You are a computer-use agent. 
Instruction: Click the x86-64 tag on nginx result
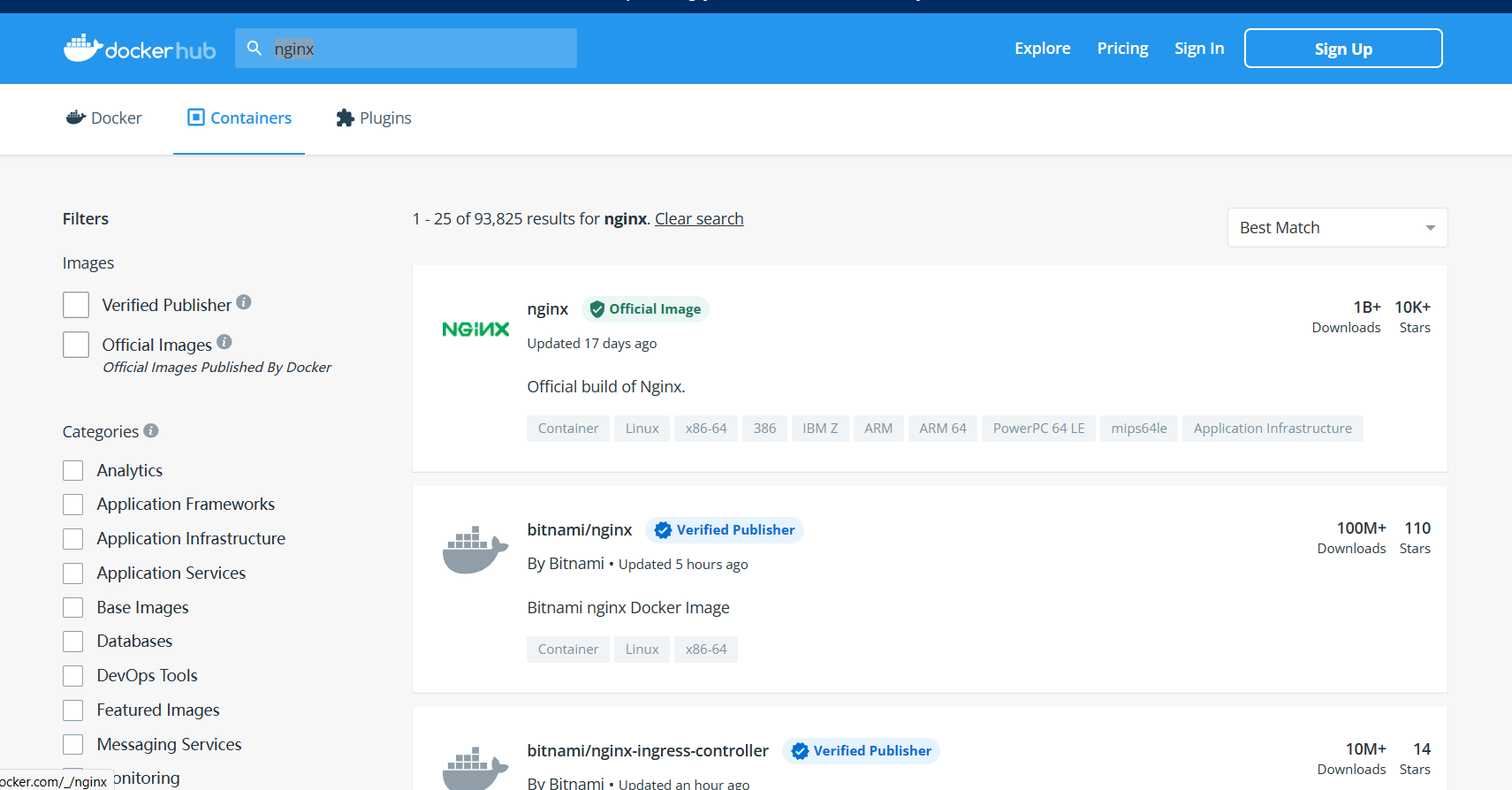706,429
